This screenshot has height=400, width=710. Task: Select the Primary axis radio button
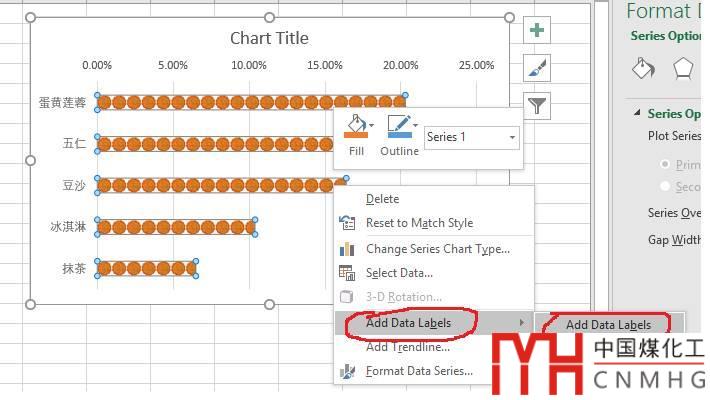[666, 164]
